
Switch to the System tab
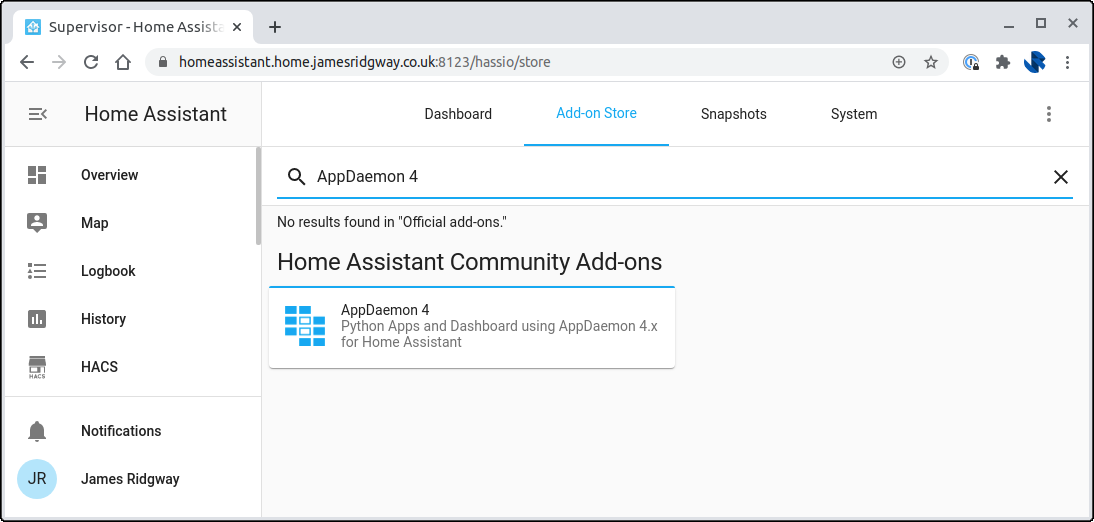pyautogui.click(x=854, y=114)
